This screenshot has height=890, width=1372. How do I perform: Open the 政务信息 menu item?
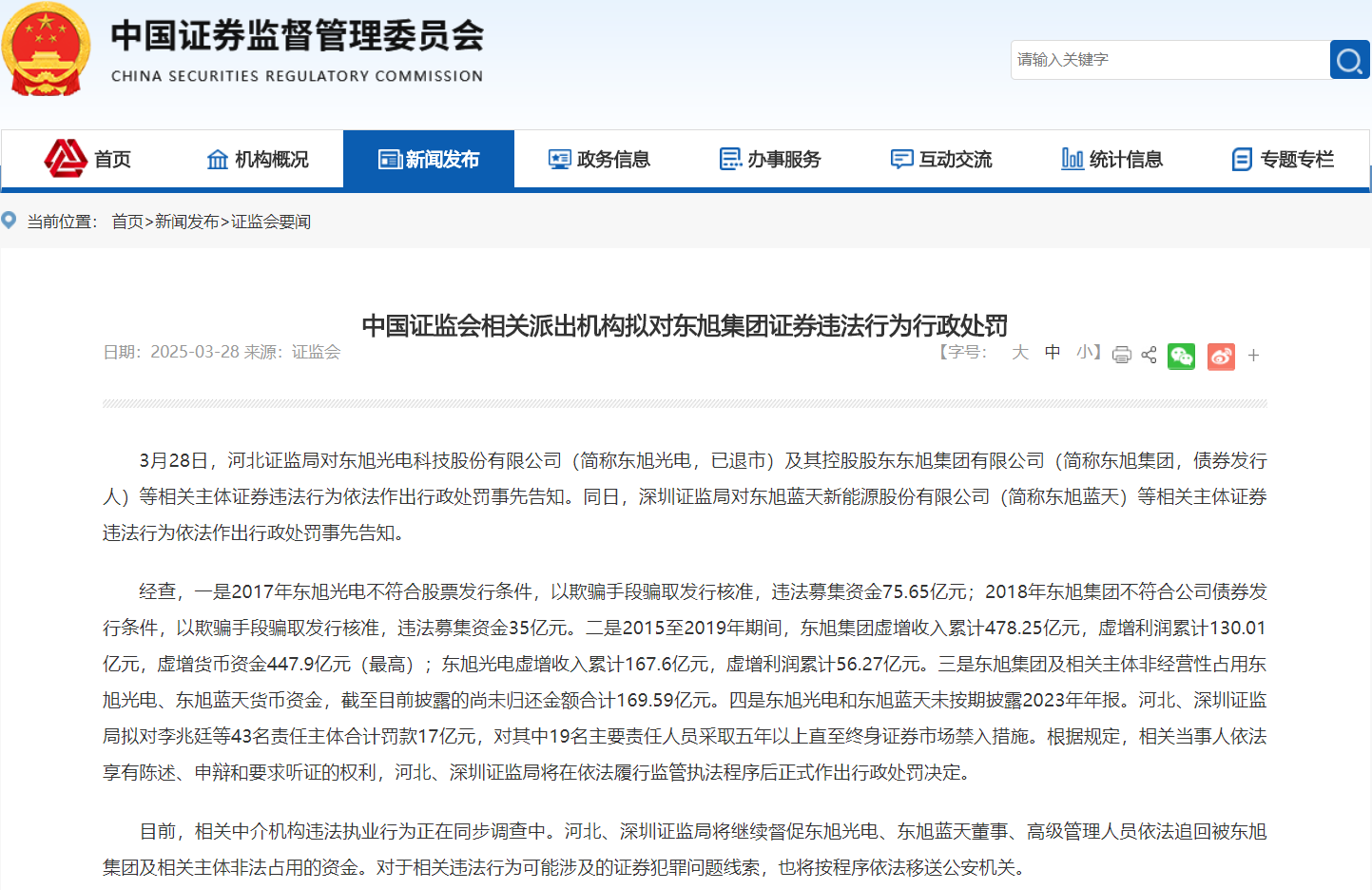click(x=613, y=160)
